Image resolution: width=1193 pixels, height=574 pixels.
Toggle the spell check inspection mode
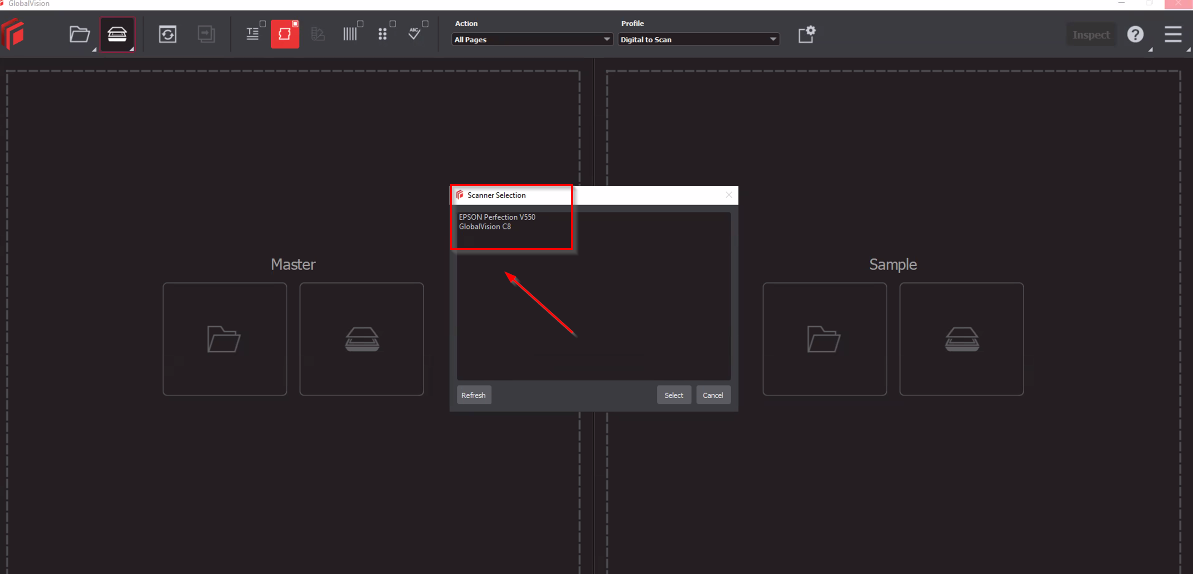tap(417, 35)
